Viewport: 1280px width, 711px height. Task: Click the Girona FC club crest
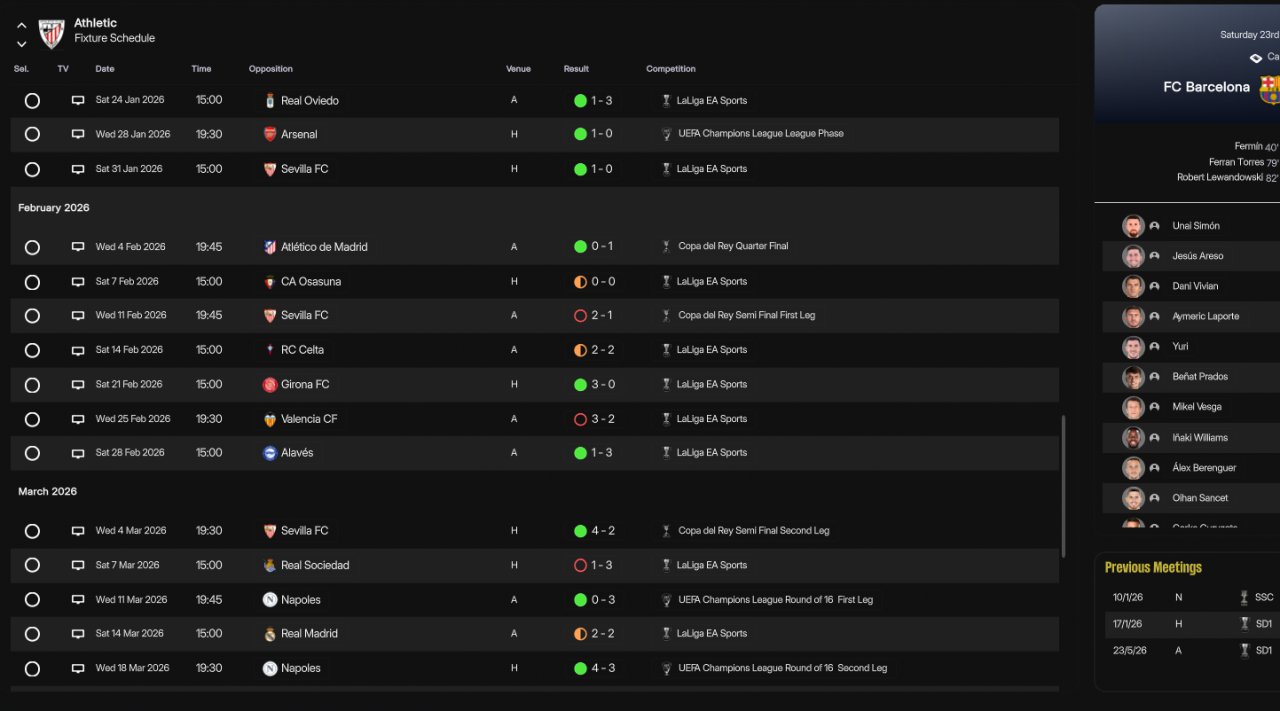[269, 385]
